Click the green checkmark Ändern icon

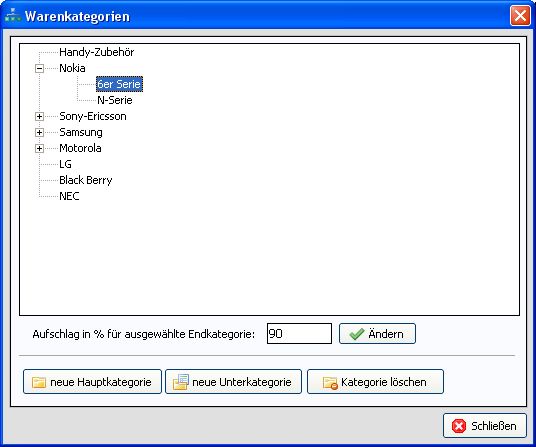pos(357,334)
